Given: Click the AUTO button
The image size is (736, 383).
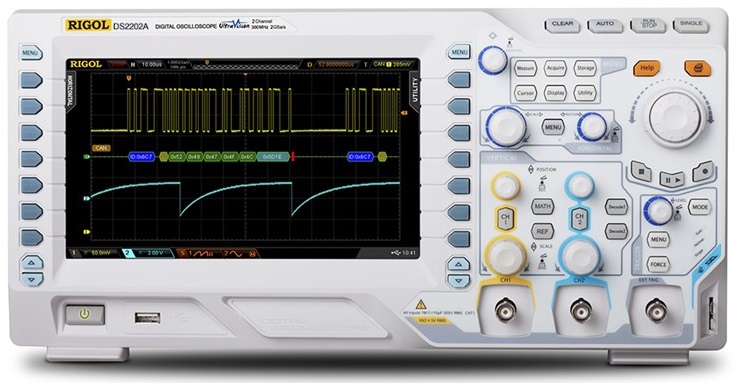Looking at the screenshot, I should (x=605, y=25).
